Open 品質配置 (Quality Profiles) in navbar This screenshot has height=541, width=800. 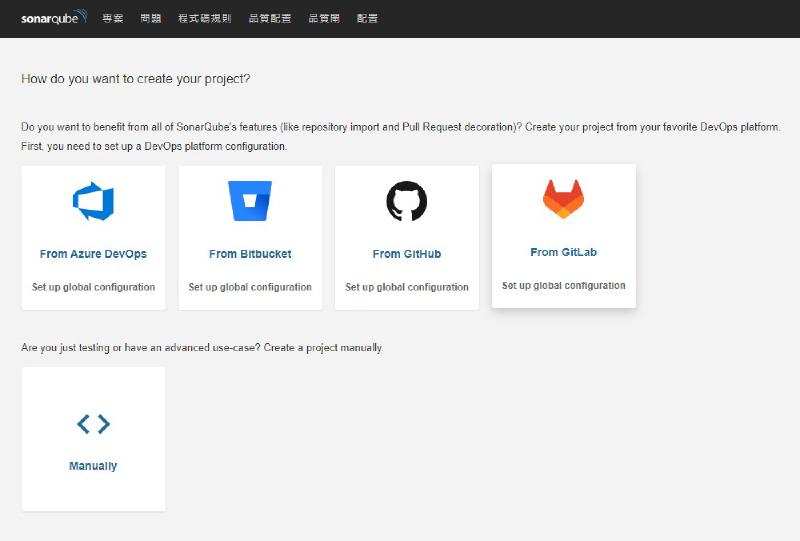click(270, 18)
